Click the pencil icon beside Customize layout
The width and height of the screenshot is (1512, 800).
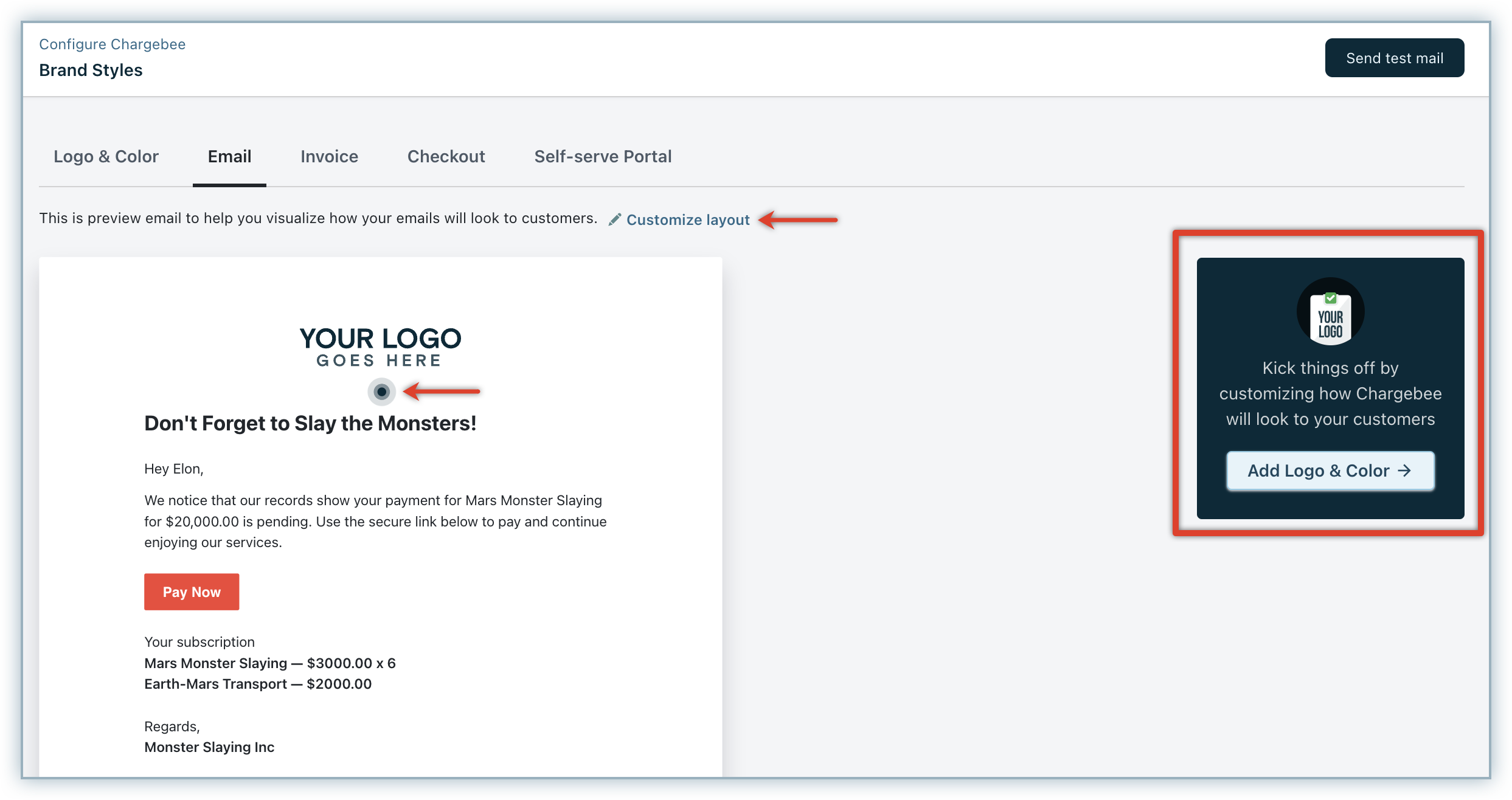point(615,219)
